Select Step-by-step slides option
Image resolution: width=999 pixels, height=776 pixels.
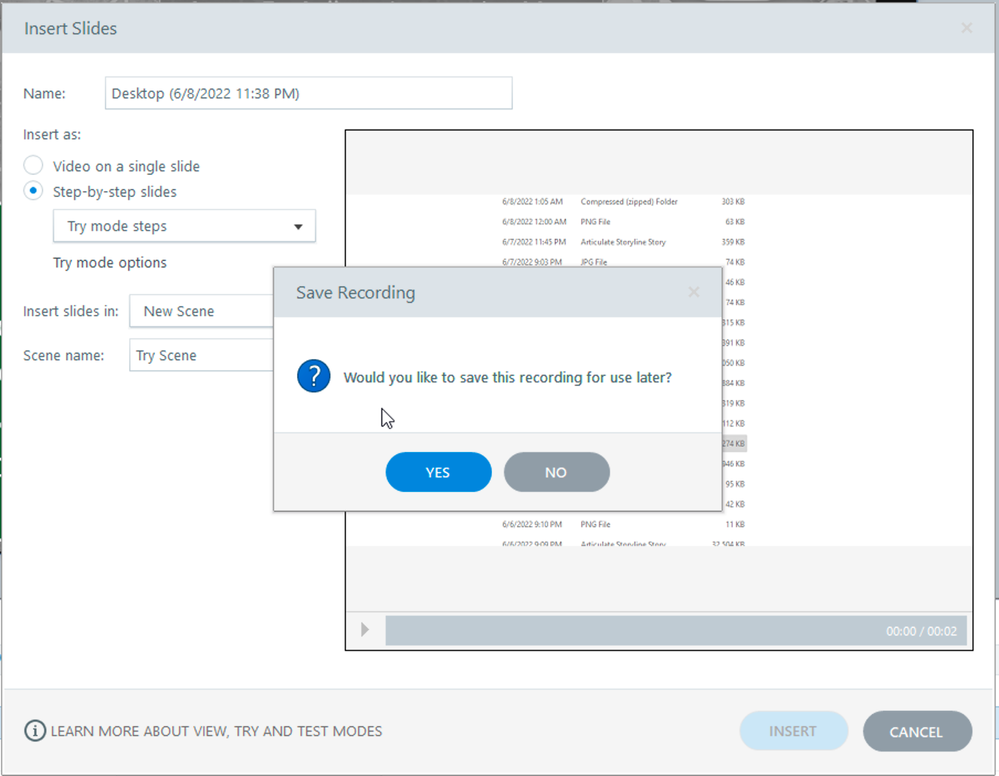point(34,191)
